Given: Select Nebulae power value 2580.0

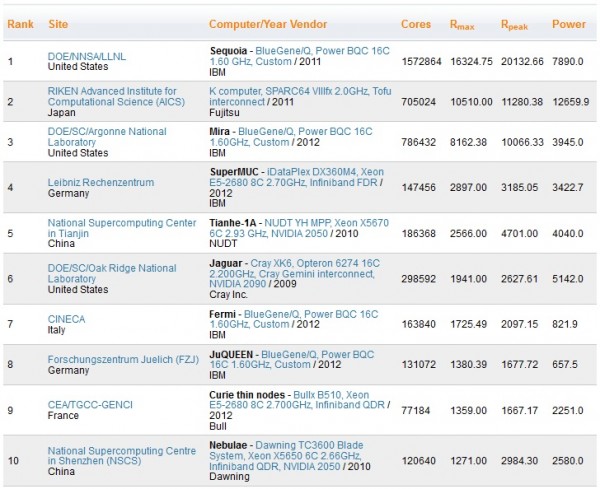Looking at the screenshot, I should (568, 461).
